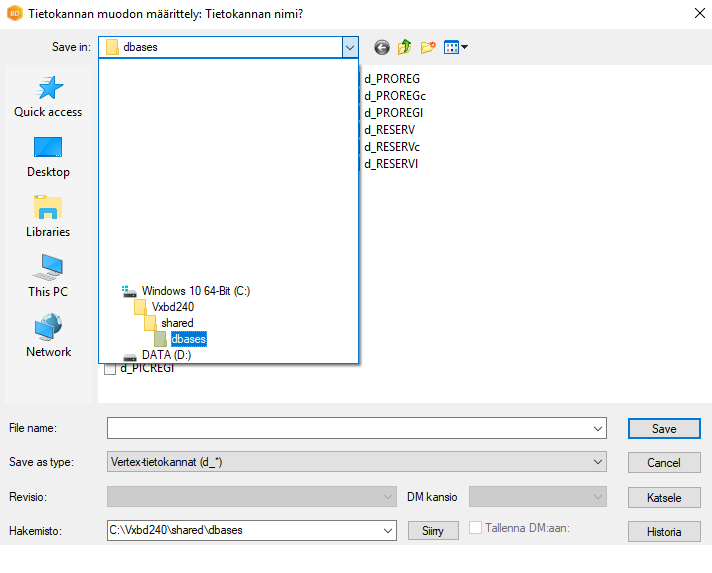The width and height of the screenshot is (712, 573).
Task: Open the View menu icon
Action: (456, 47)
